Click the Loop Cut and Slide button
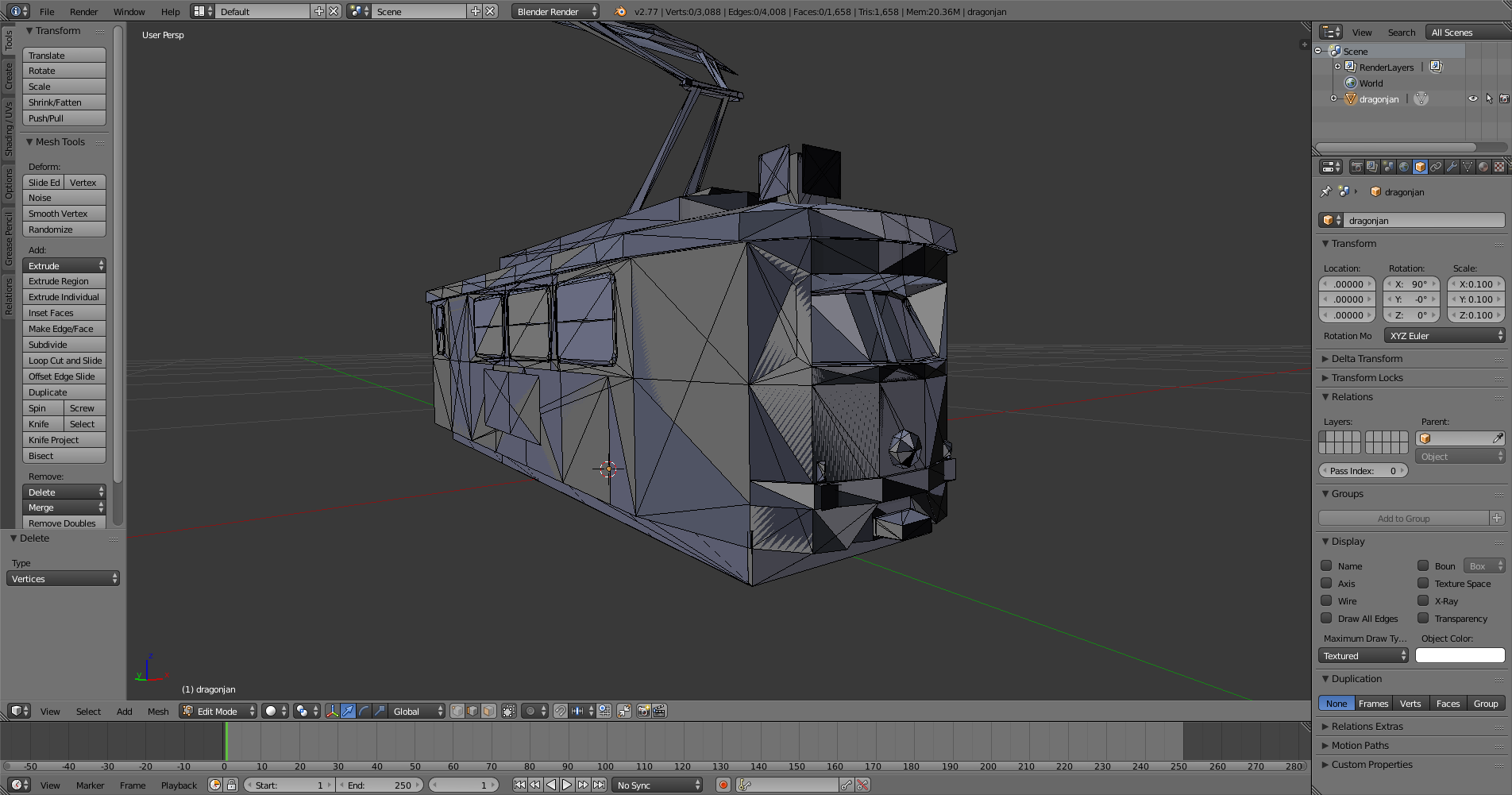This screenshot has width=1512, height=795. tap(64, 360)
